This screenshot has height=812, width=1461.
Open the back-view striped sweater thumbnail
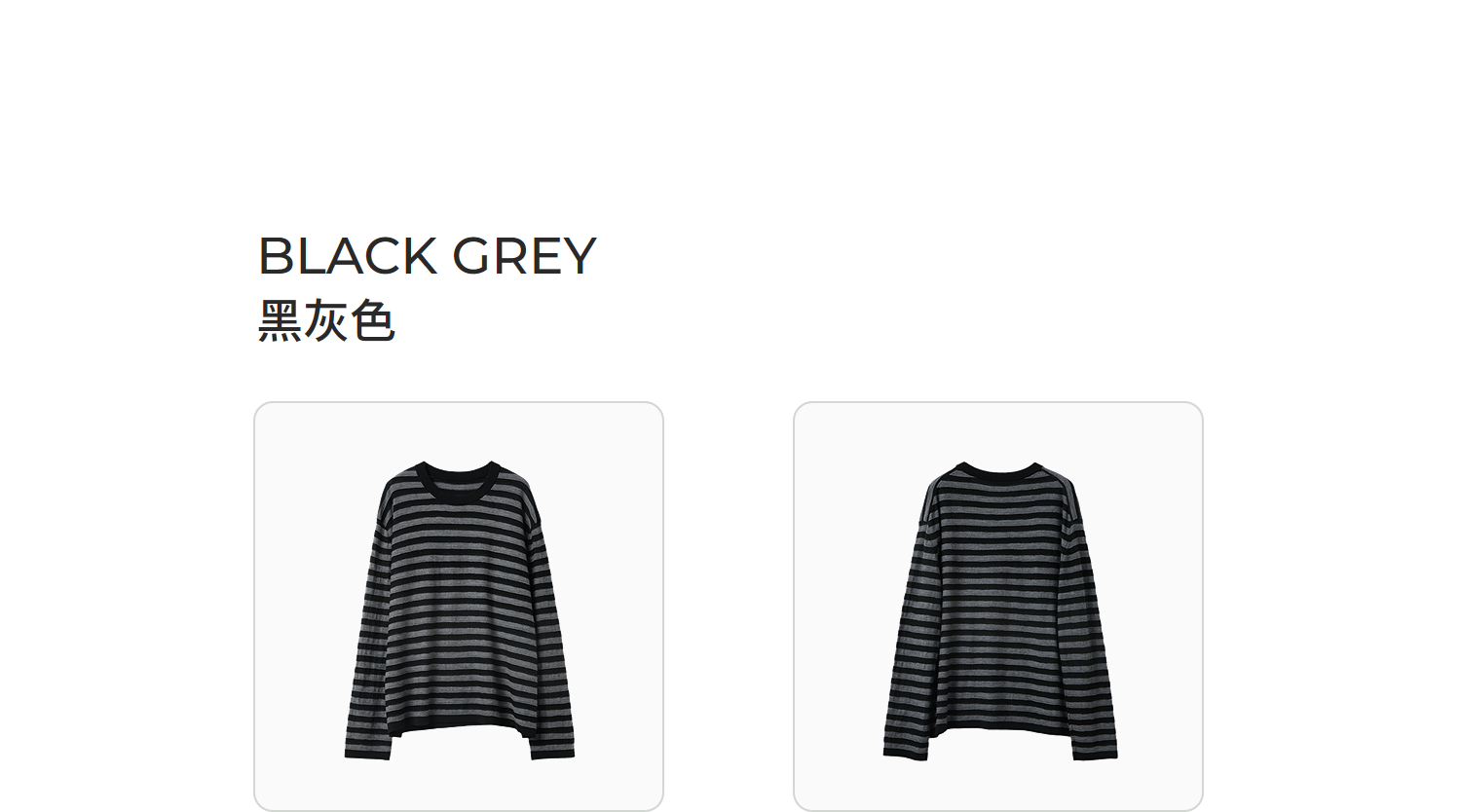(998, 606)
